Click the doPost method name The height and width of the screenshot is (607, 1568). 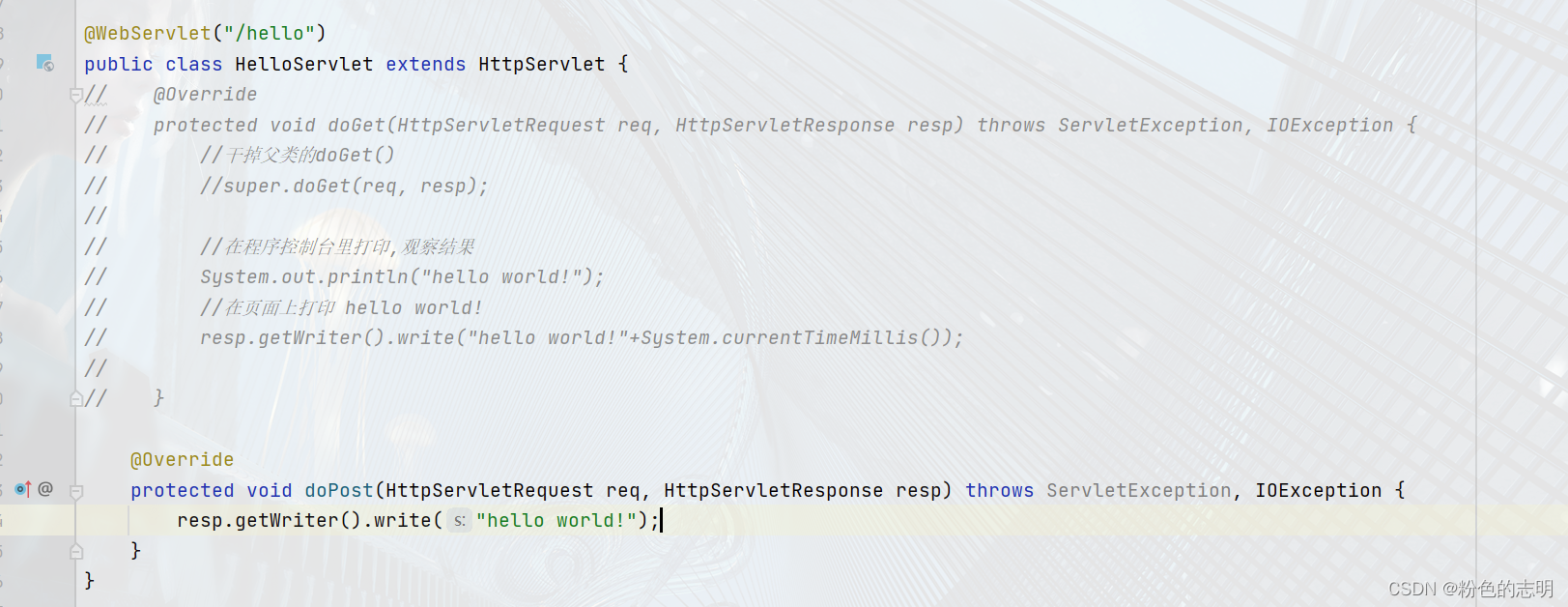[x=339, y=490]
